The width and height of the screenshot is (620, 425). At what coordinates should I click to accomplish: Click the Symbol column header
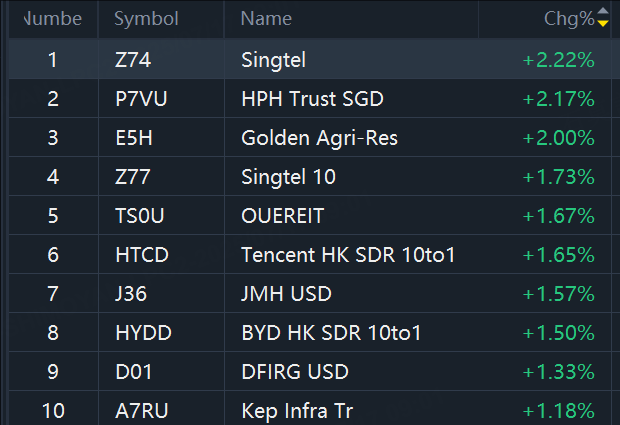point(146,19)
